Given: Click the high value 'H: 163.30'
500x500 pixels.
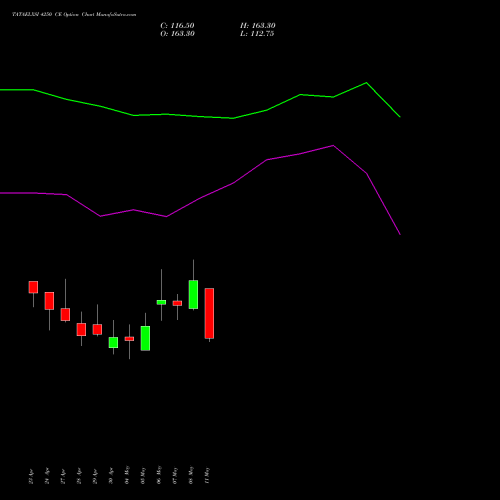Looking at the screenshot, I should point(258,26).
